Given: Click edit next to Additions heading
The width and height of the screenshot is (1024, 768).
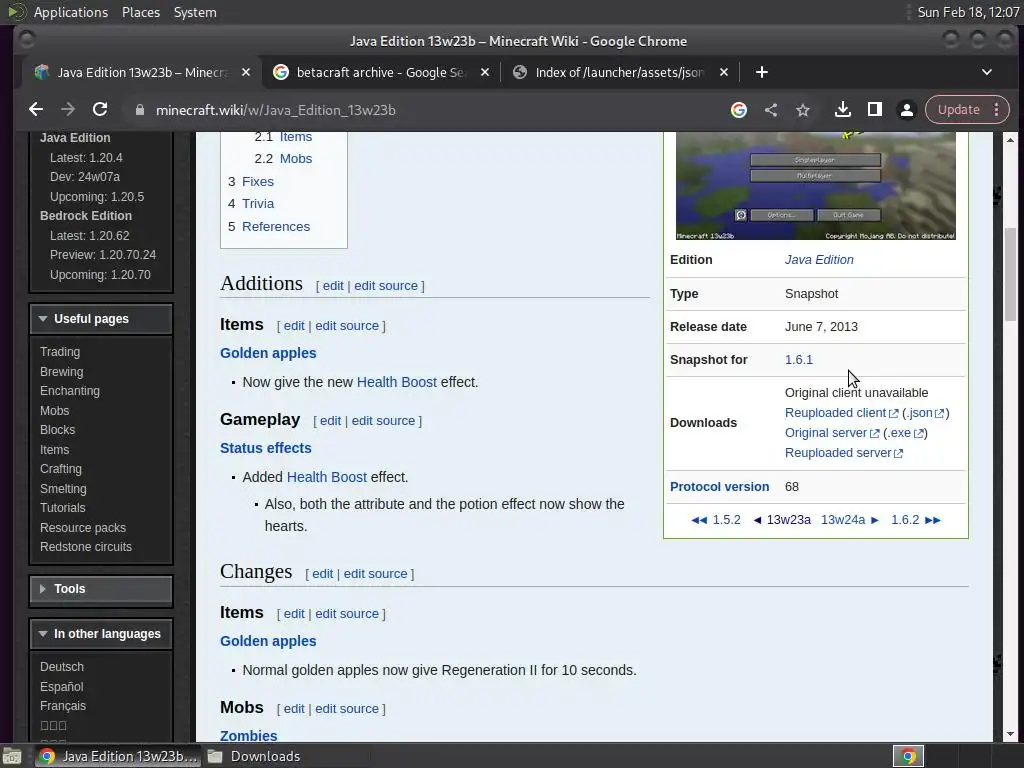Looking at the screenshot, I should click(333, 285).
